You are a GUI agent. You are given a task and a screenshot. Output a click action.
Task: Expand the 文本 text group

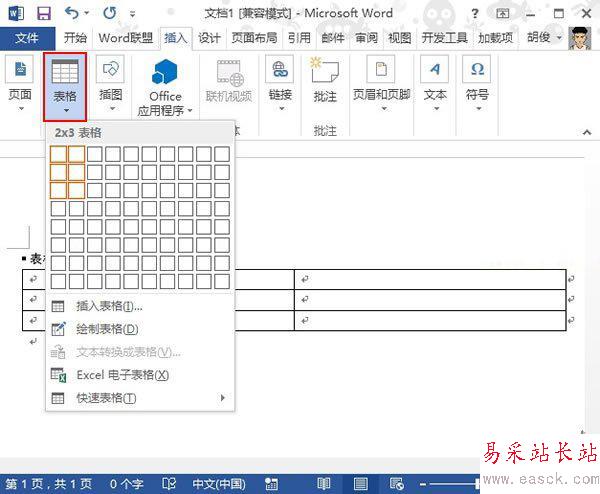point(435,83)
